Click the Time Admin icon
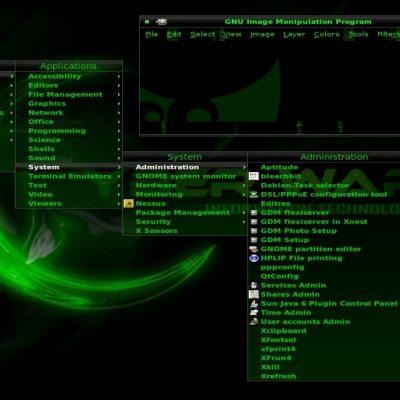The width and height of the screenshot is (400, 400). [x=254, y=313]
